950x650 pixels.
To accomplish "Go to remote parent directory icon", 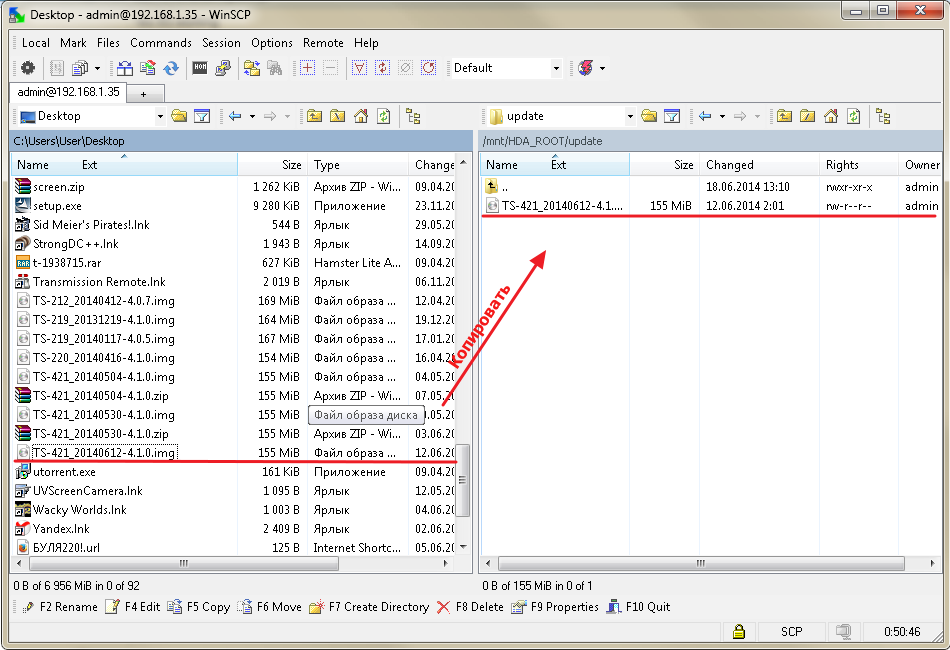I will click(785, 116).
